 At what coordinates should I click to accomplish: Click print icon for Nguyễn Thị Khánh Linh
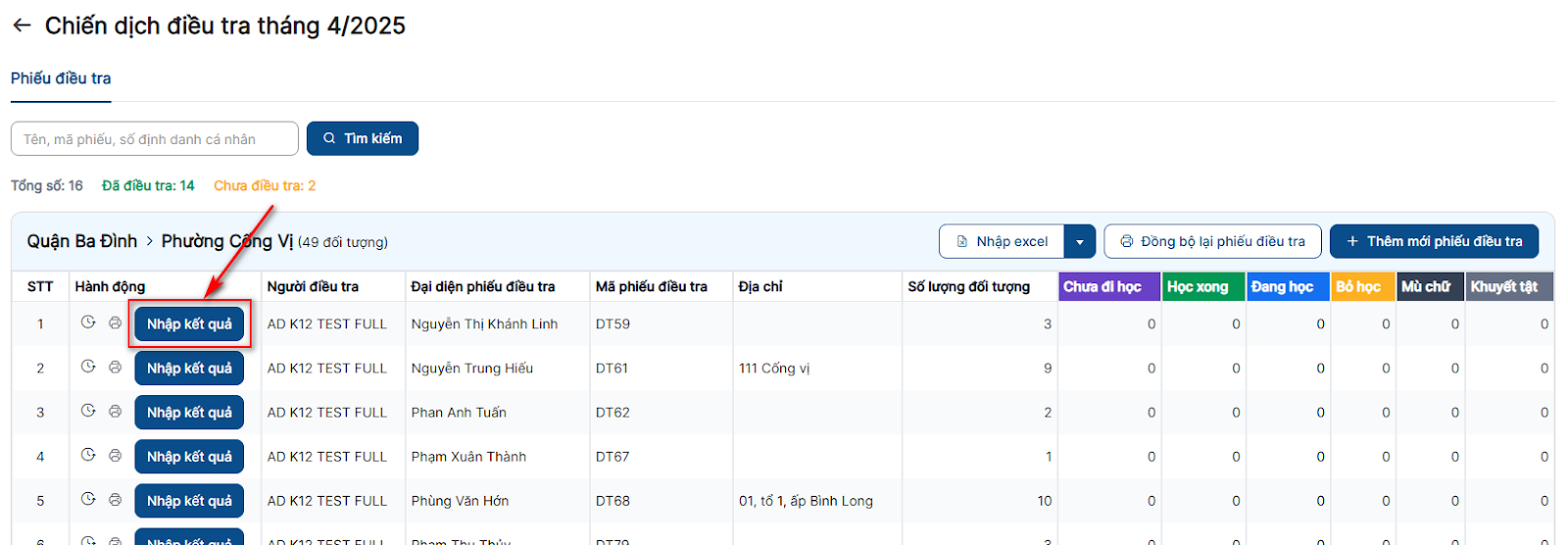coord(115,322)
